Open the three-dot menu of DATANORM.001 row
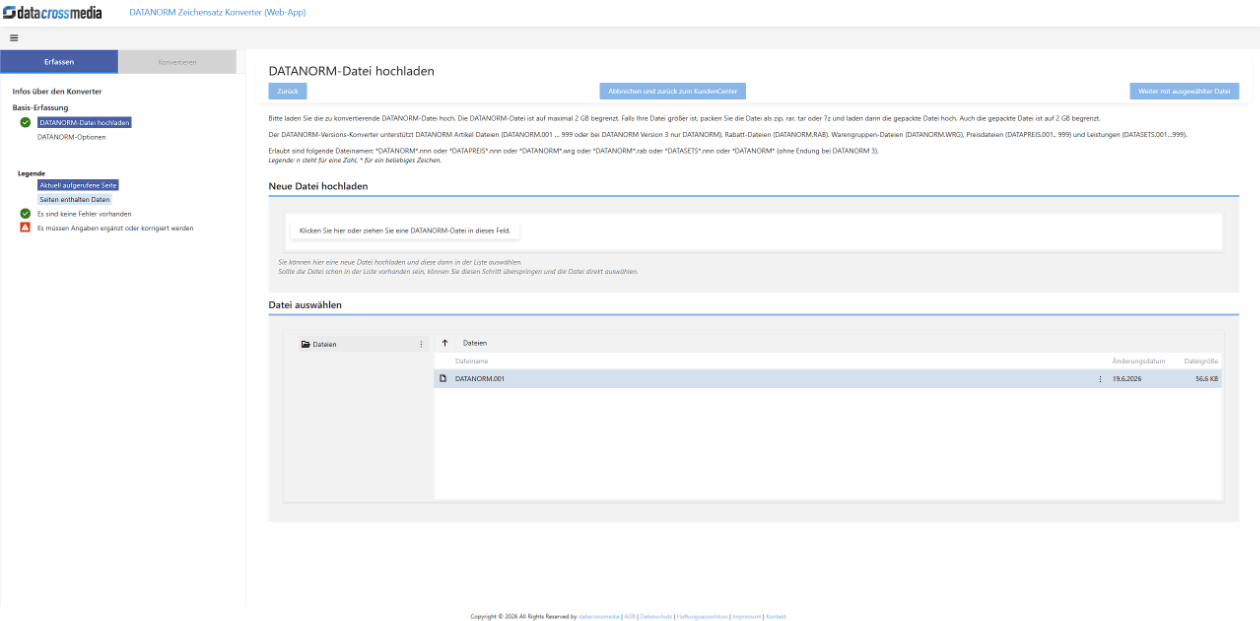This screenshot has width=1260, height=621. 1100,379
